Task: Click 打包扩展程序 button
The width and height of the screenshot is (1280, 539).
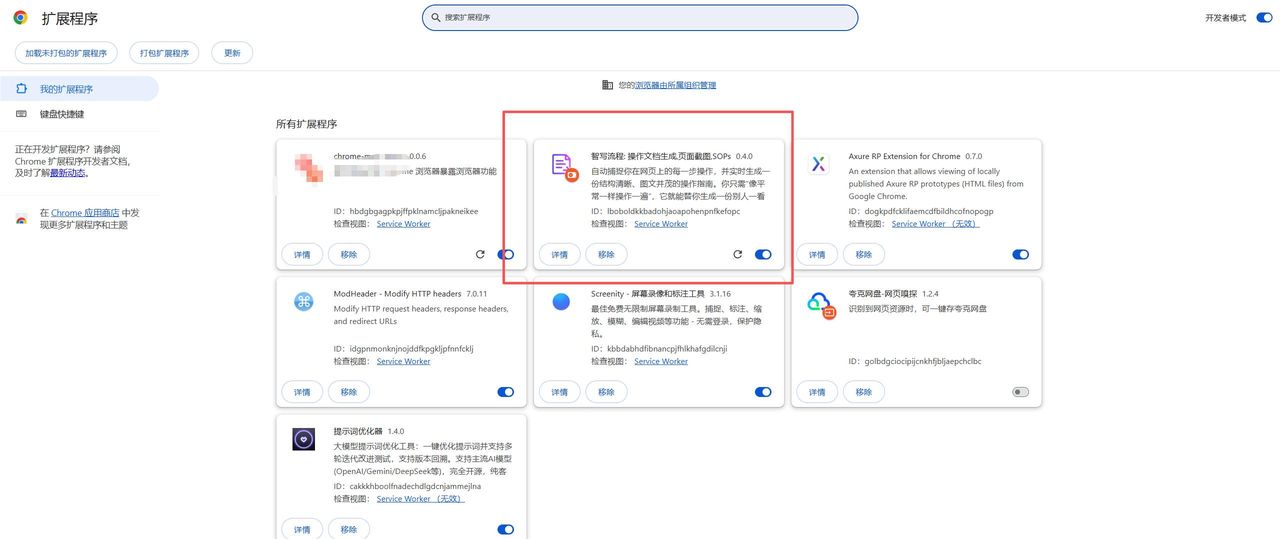Action: (x=164, y=53)
